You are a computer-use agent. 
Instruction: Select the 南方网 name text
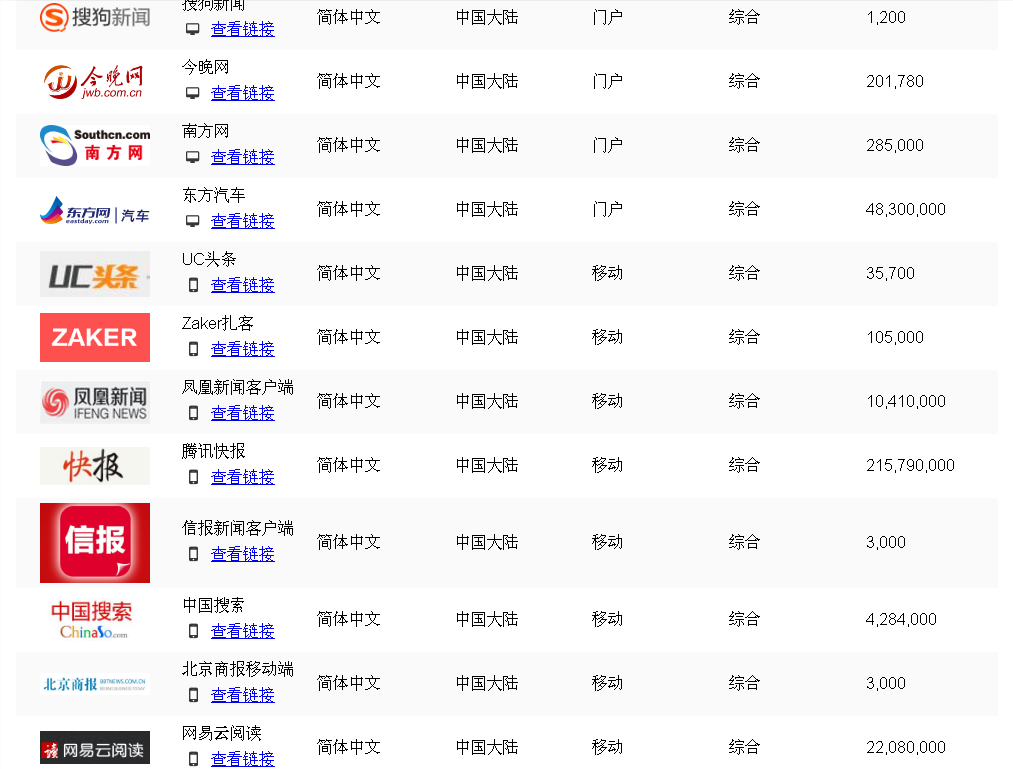click(205, 131)
